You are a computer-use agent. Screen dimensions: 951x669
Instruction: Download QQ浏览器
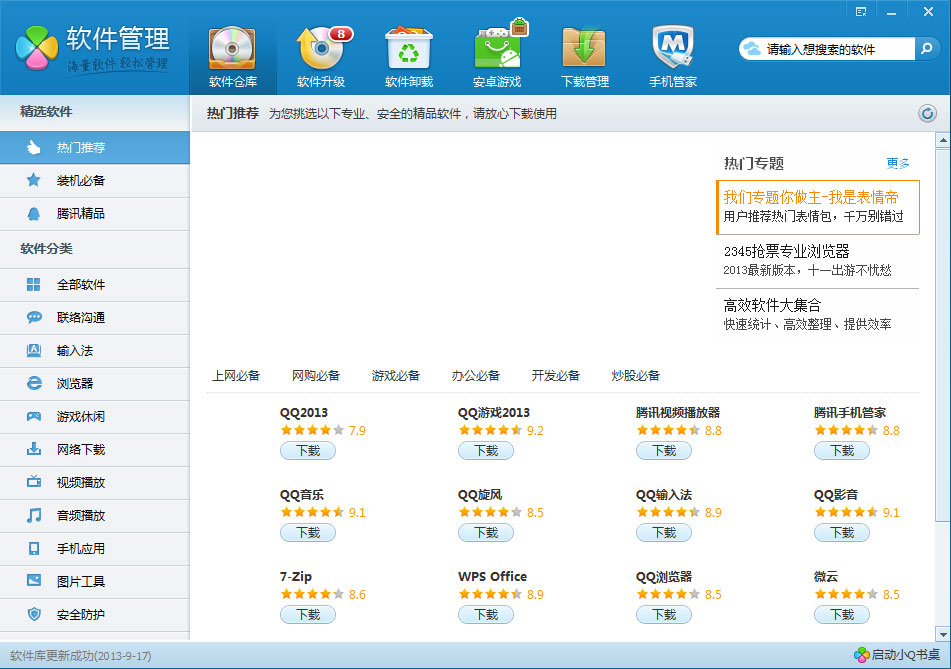pyautogui.click(x=664, y=614)
